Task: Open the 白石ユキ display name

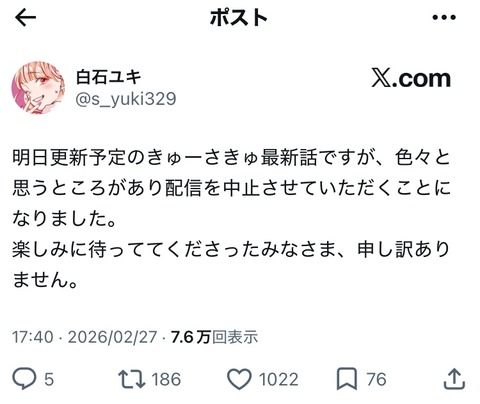Action: (109, 77)
